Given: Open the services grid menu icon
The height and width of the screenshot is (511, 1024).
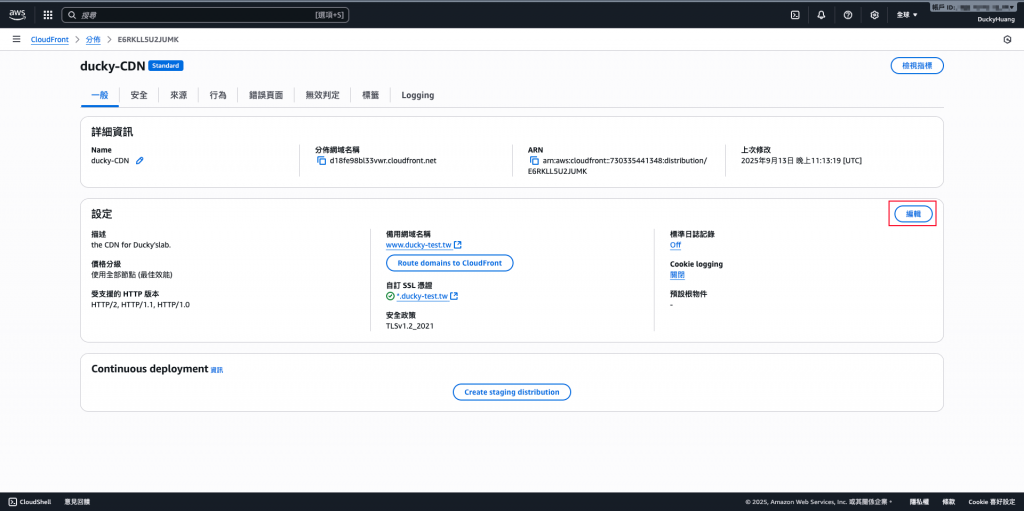Looking at the screenshot, I should [48, 14].
